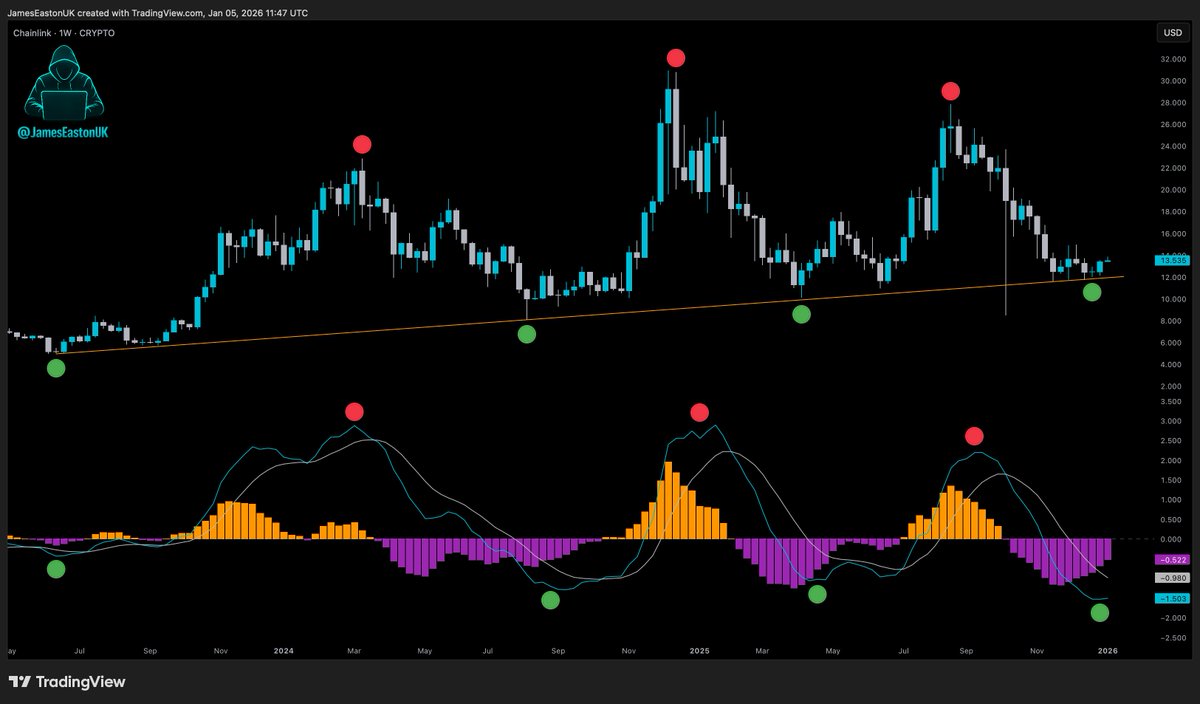Click the 0.500 indicator axis label
This screenshot has height=704, width=1200.
1172,520
